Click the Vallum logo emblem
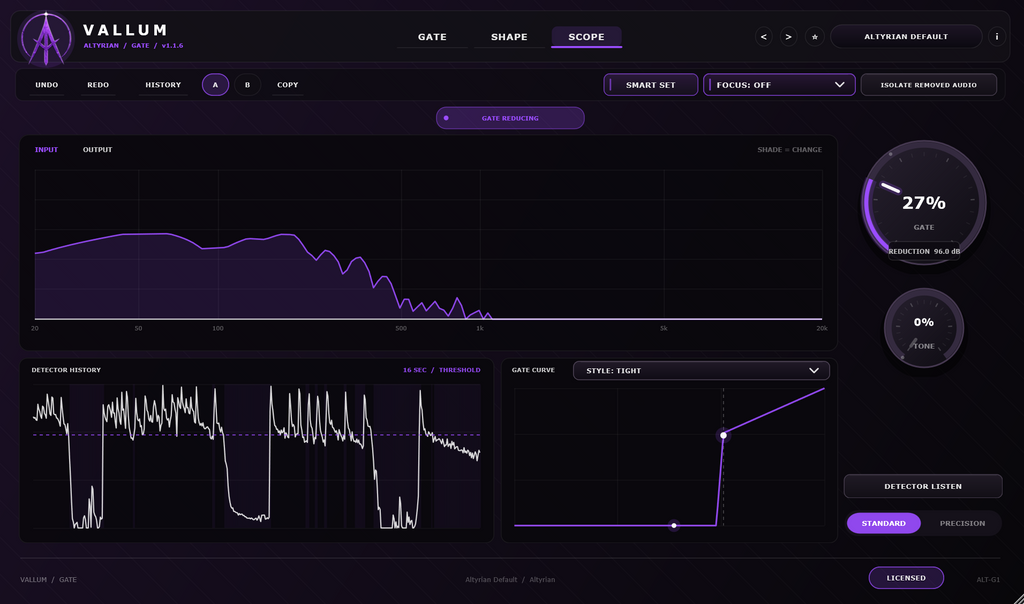This screenshot has width=1024, height=604. (x=46, y=39)
